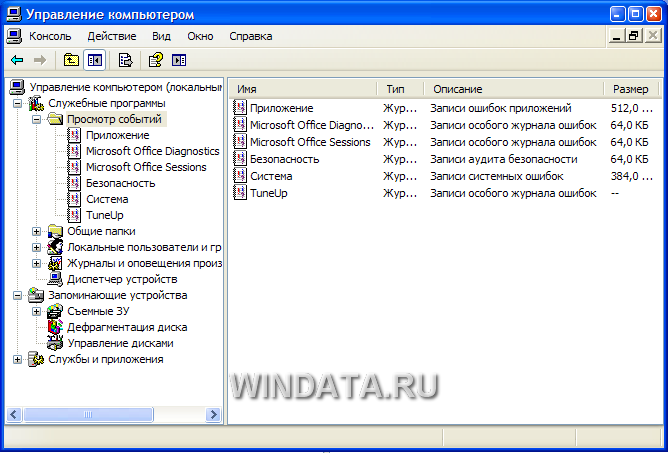Open the Действие menu

pyautogui.click(x=112, y=36)
